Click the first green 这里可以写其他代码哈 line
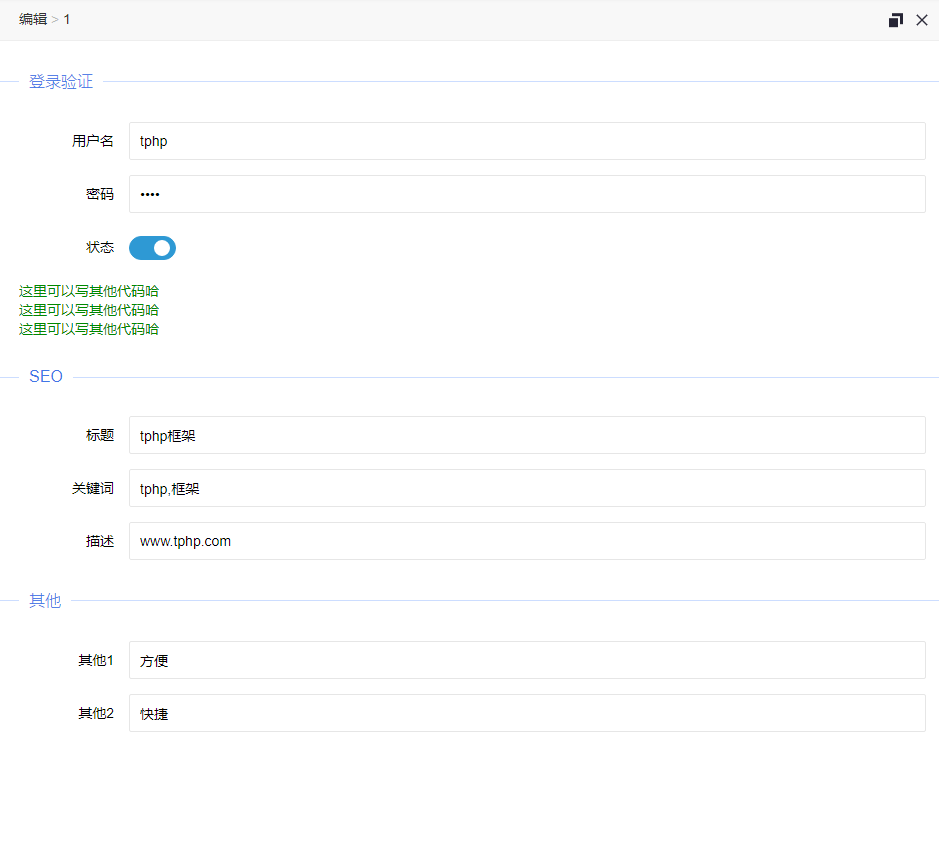This screenshot has width=939, height=858. point(89,291)
